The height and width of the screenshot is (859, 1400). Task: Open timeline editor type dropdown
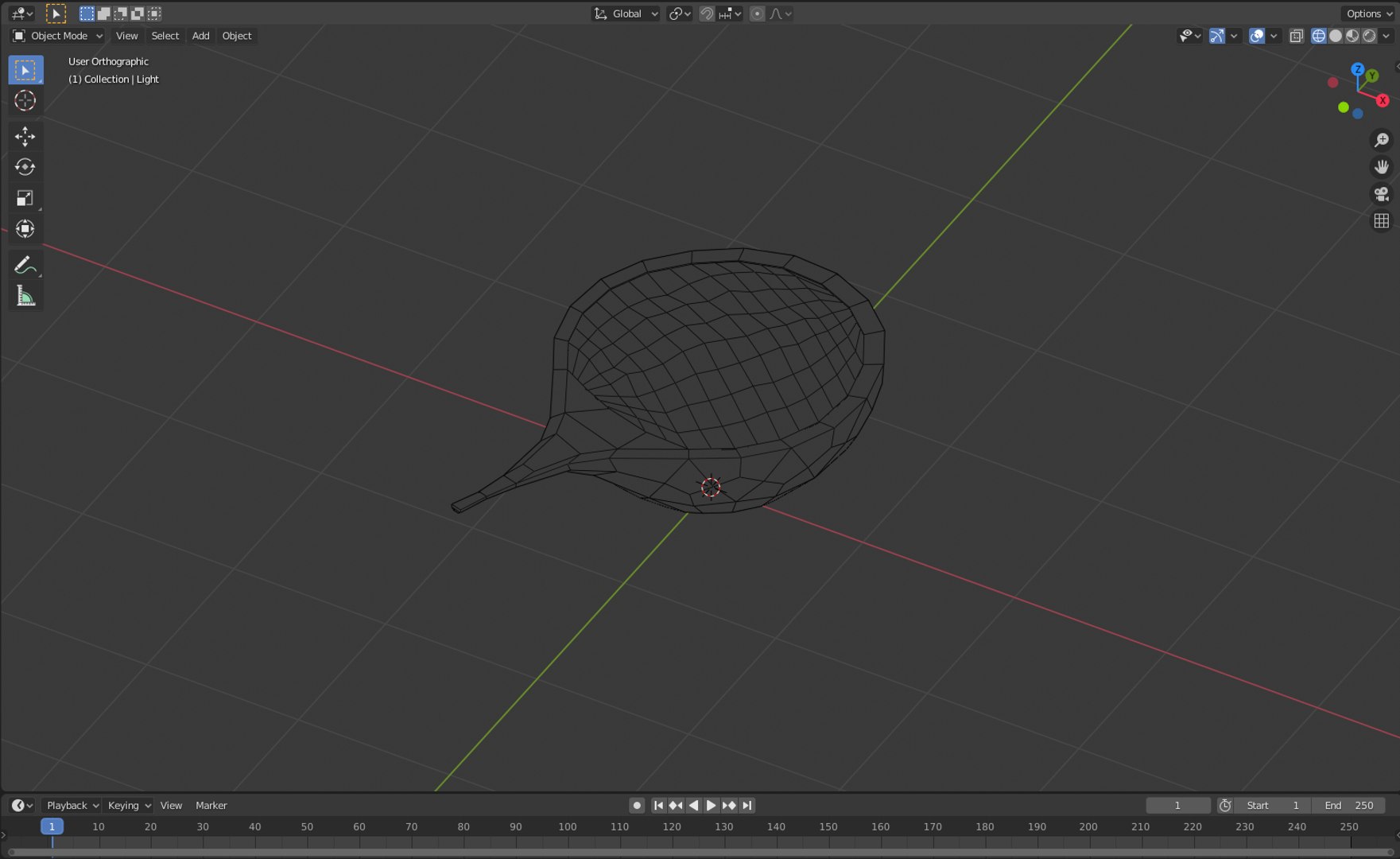tap(21, 806)
